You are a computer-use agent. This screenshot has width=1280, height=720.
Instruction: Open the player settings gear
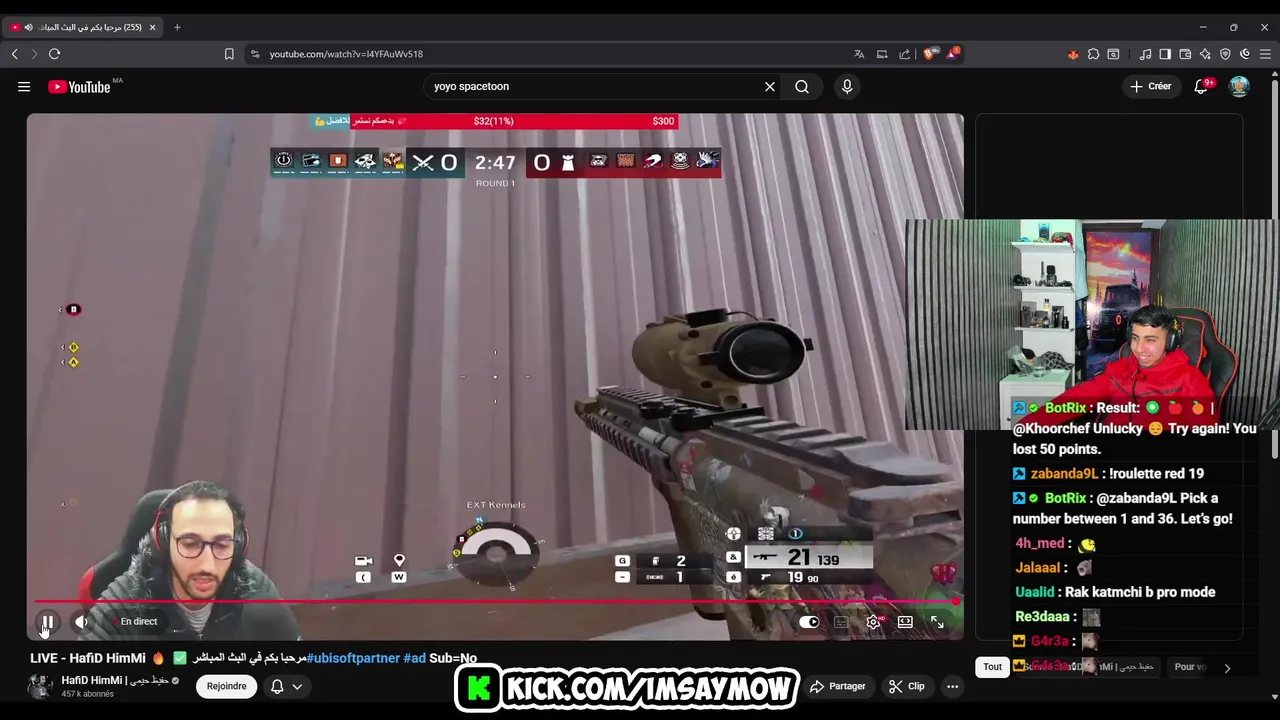tap(873, 622)
